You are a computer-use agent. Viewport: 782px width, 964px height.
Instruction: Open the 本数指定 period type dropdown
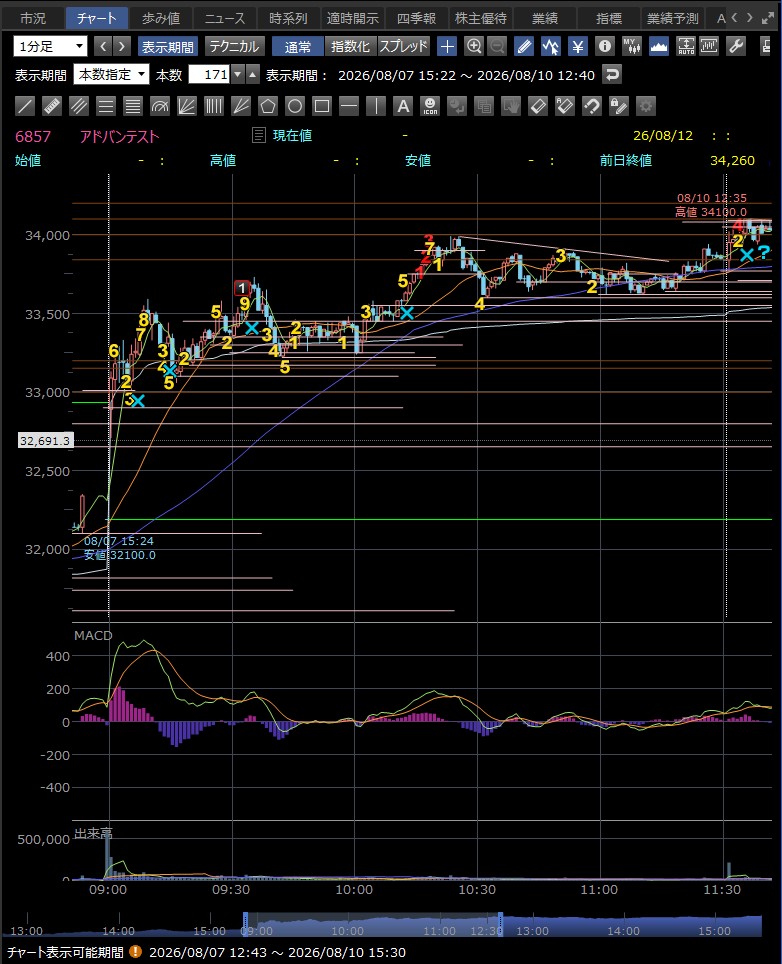pos(111,74)
